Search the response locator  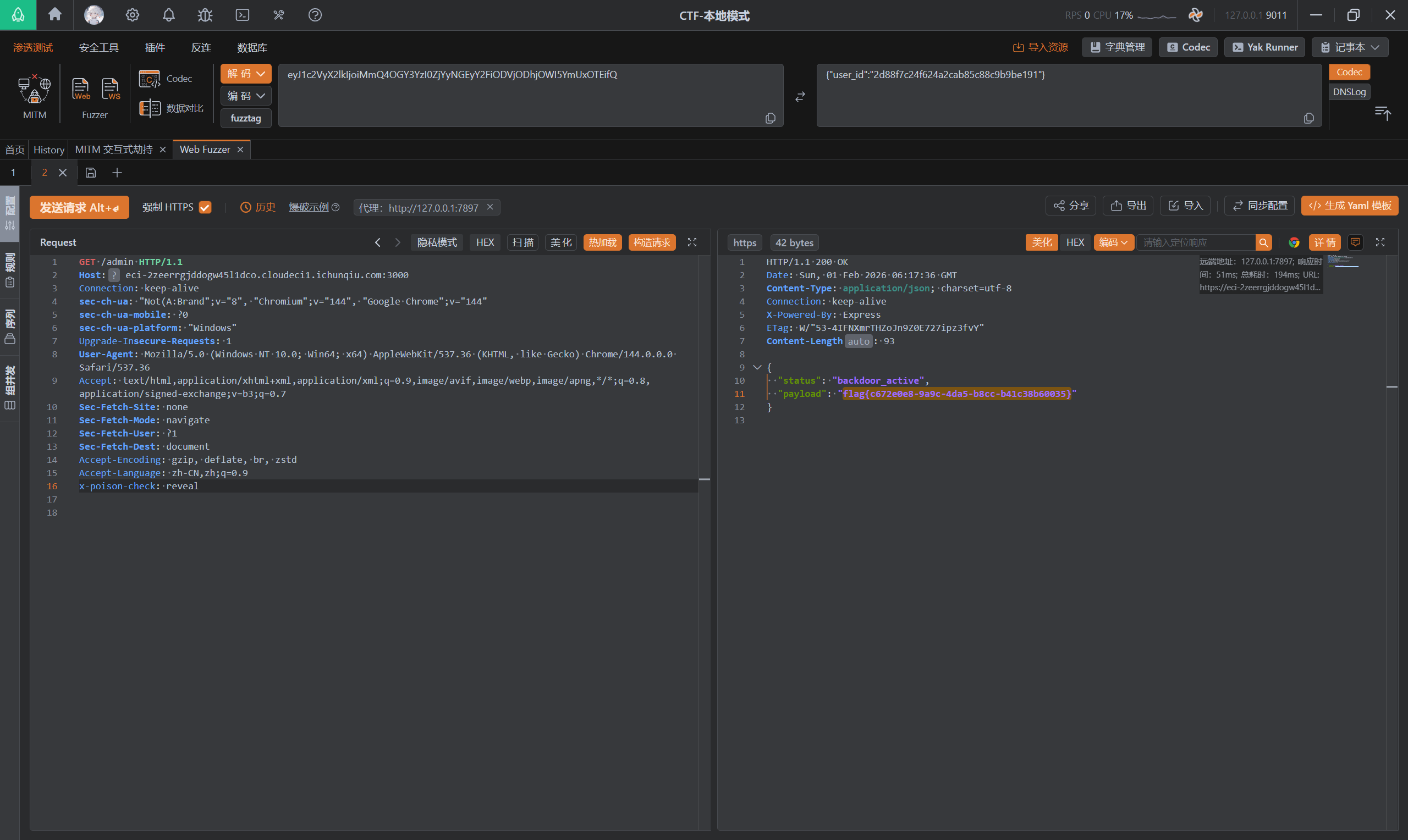pos(1263,242)
